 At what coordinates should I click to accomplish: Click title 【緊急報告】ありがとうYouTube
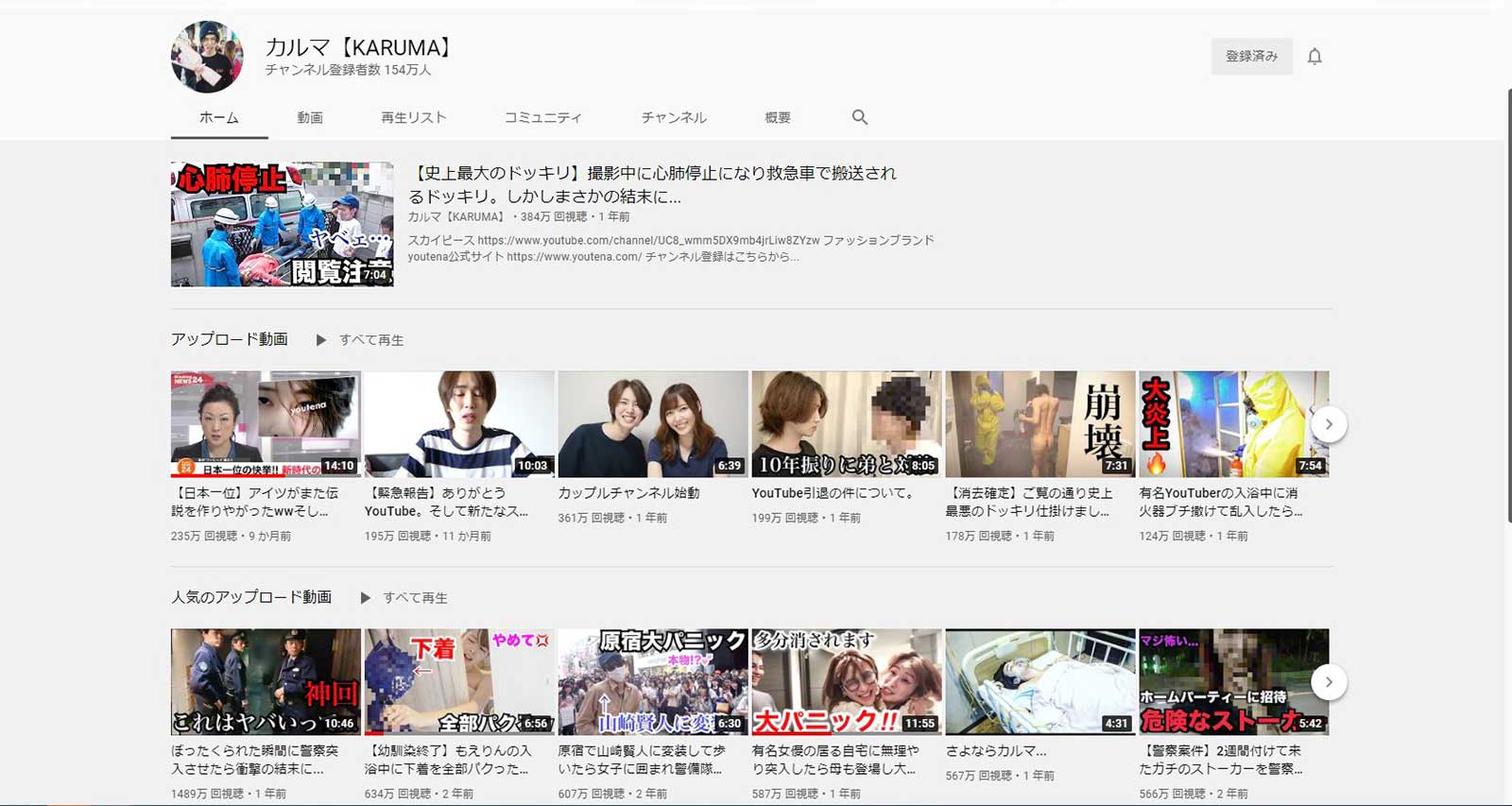tap(447, 502)
